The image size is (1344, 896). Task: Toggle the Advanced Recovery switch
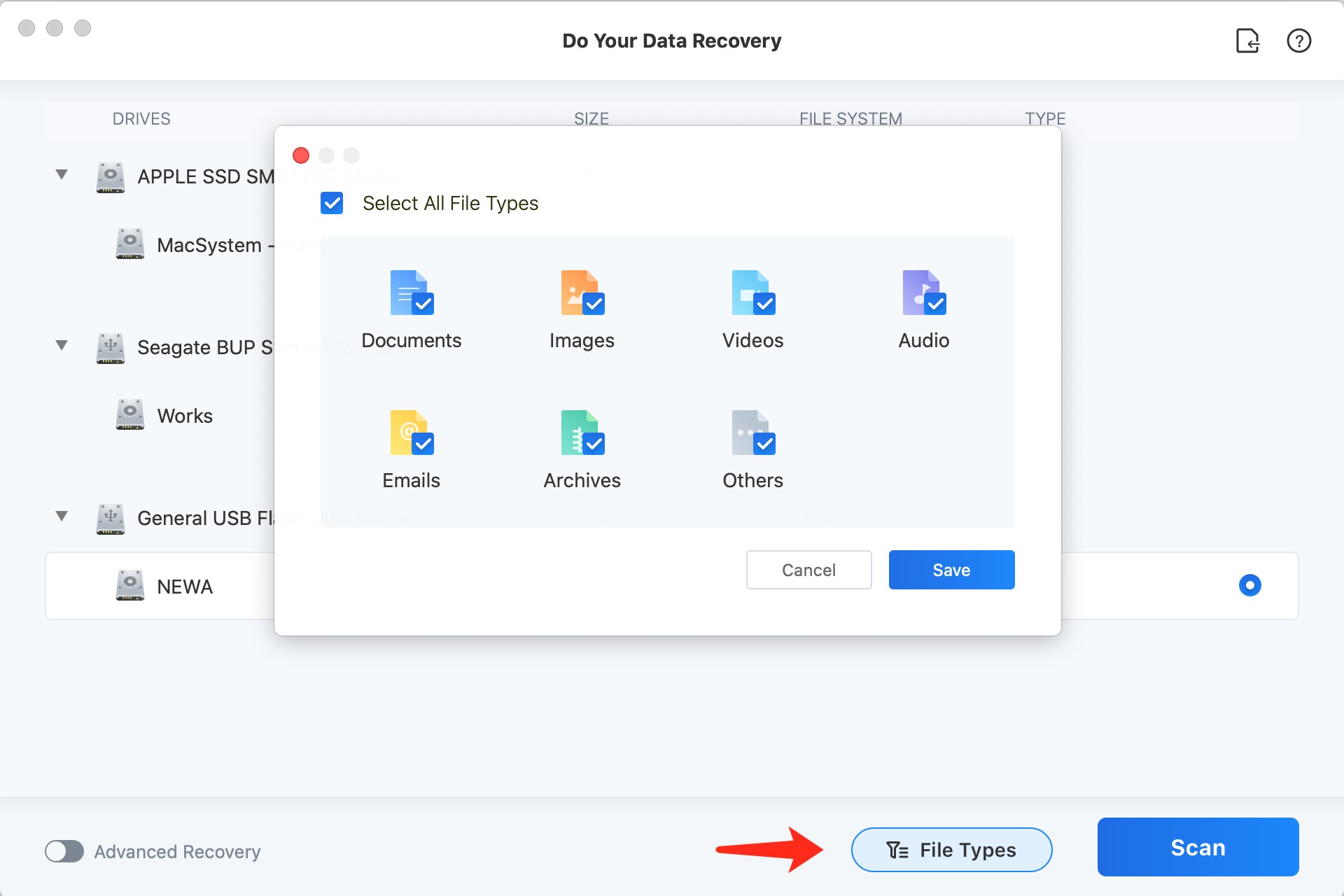pos(64,851)
